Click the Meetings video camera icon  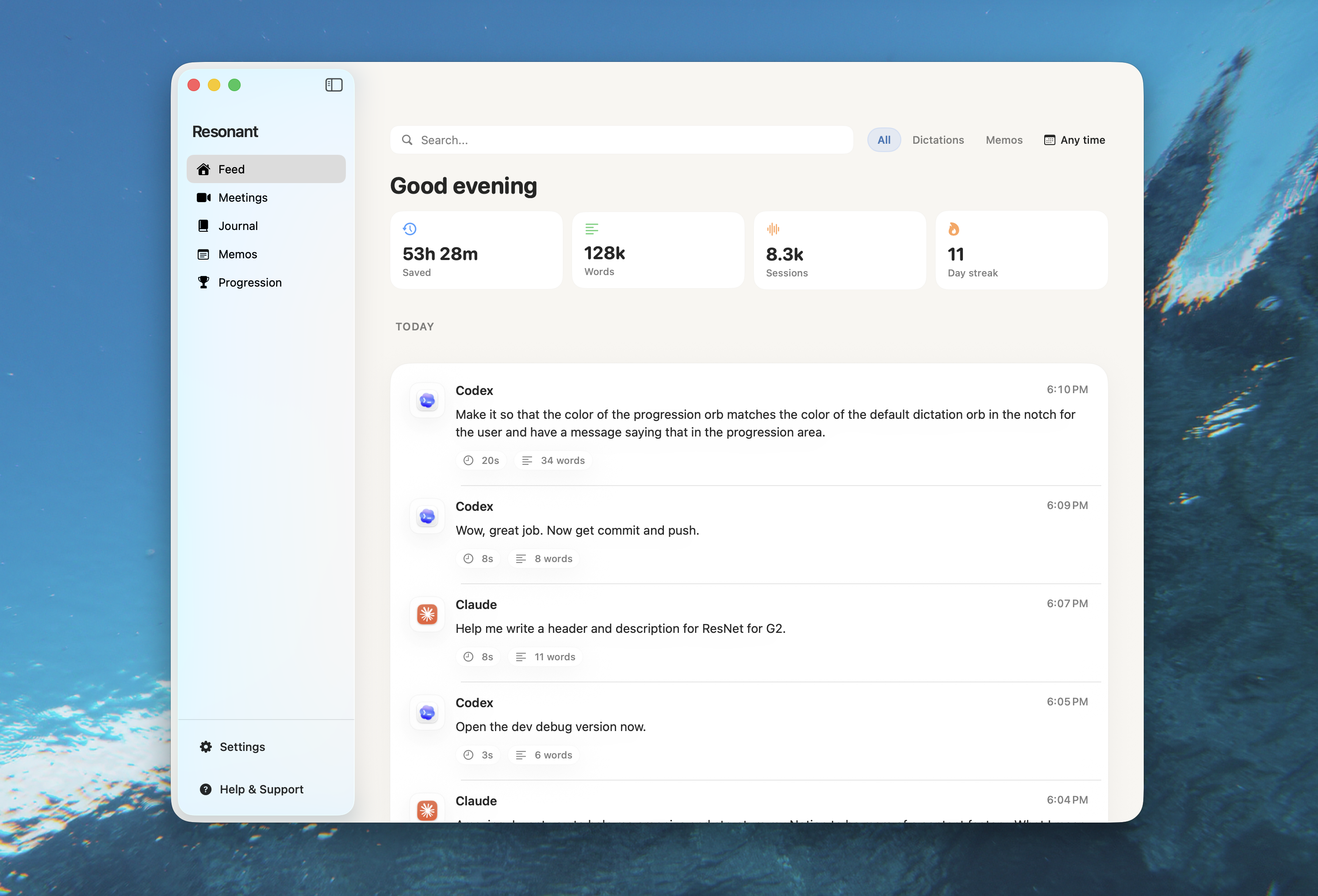[203, 197]
